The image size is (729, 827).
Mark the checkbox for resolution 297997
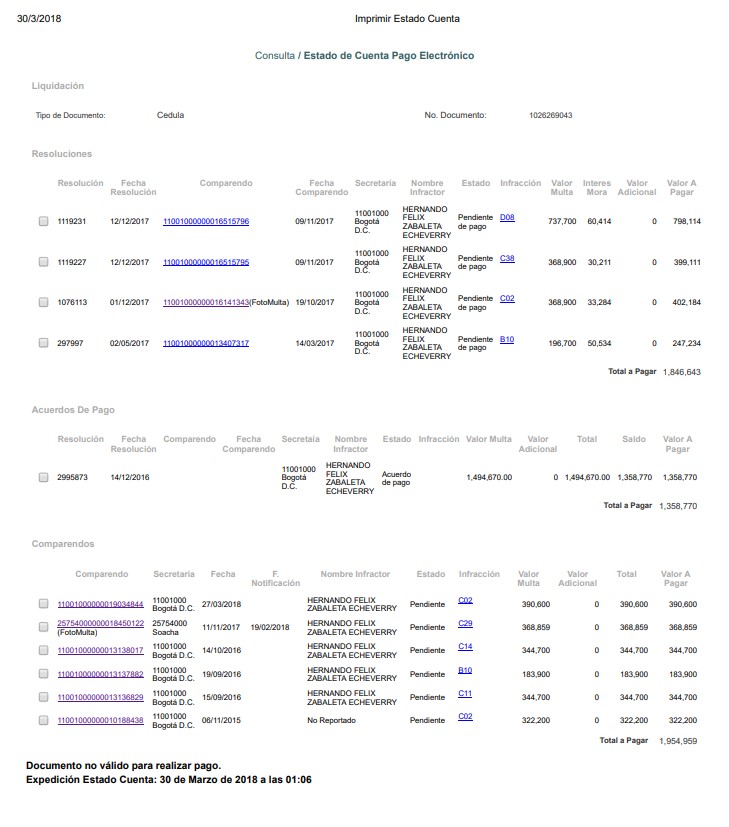tap(43, 343)
